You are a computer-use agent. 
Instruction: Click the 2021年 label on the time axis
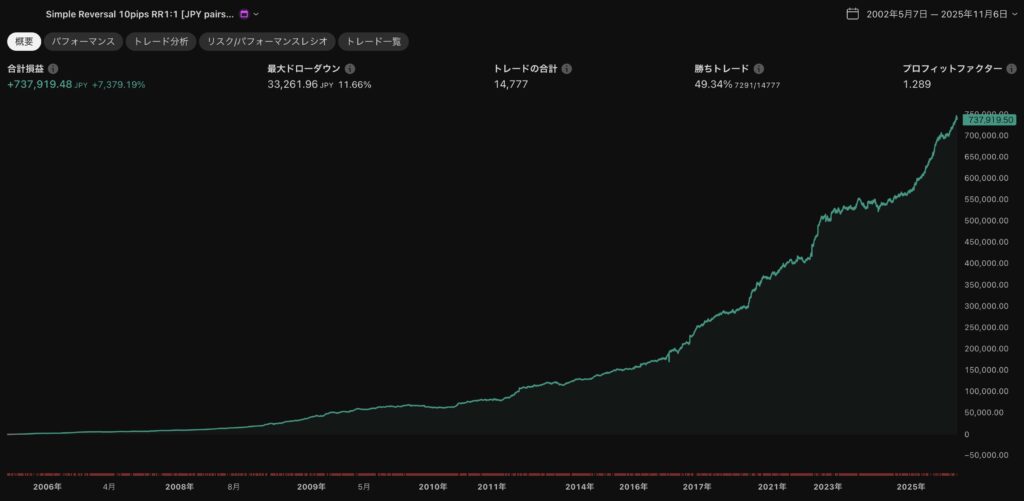coord(772,486)
